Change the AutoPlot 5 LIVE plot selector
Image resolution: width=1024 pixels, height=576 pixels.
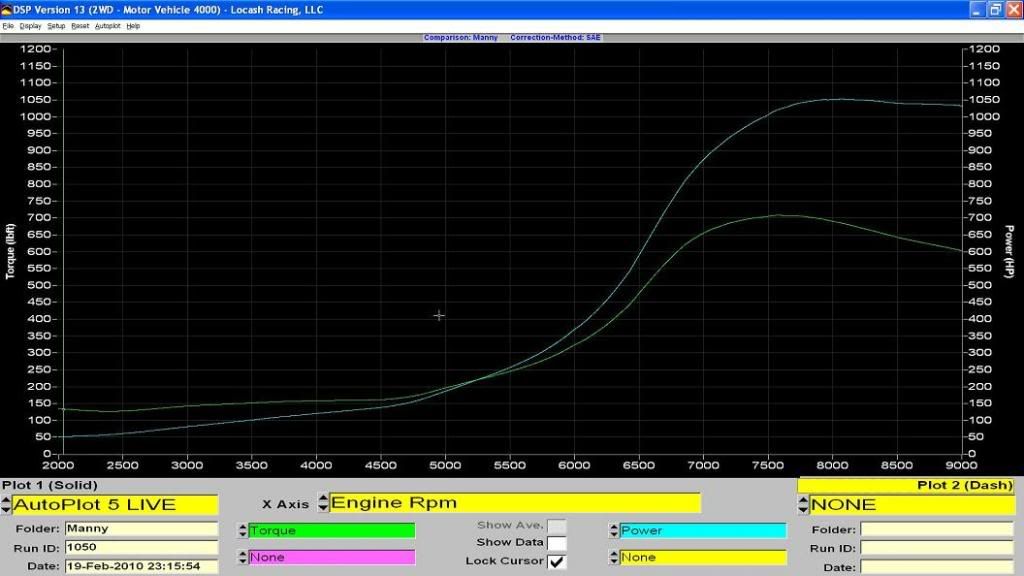pos(6,505)
